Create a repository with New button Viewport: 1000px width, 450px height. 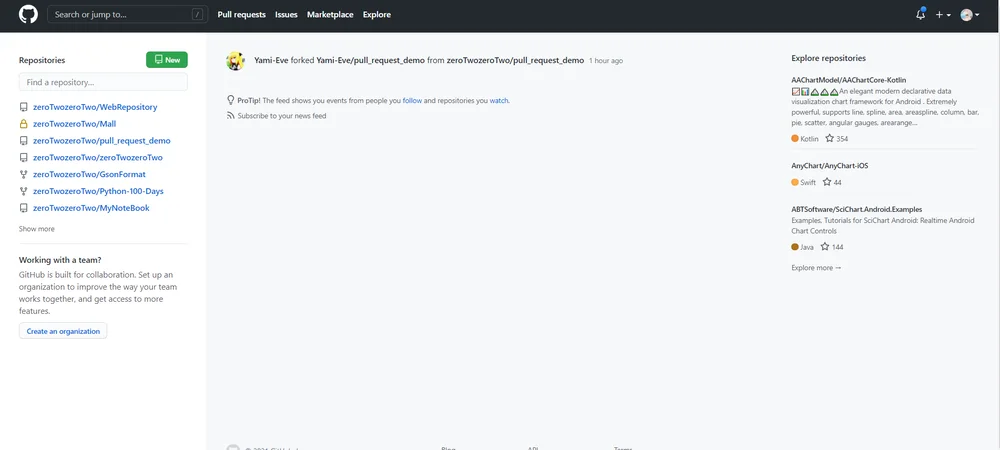tap(167, 60)
